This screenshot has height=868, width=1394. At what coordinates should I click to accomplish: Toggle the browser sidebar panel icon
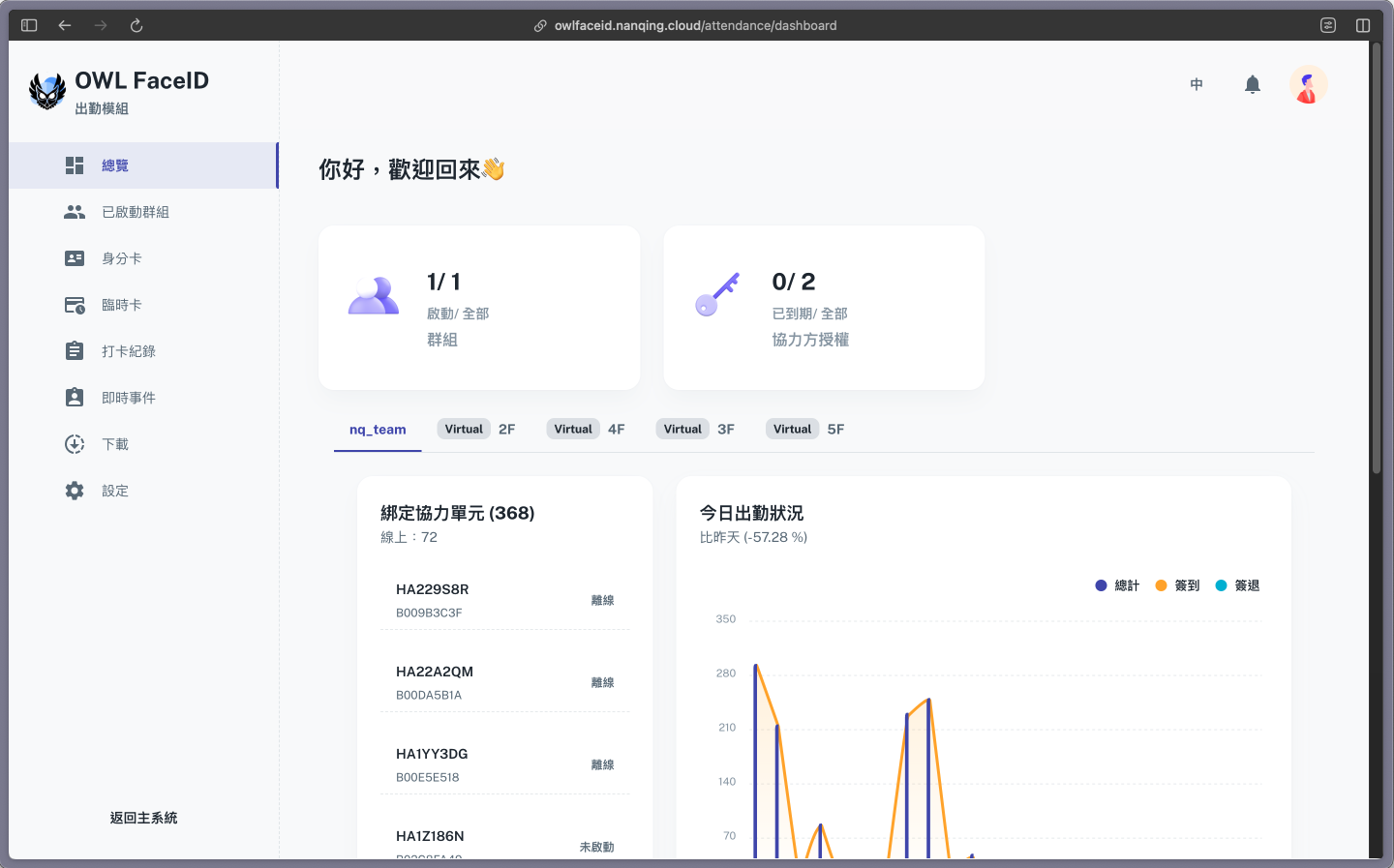[29, 25]
